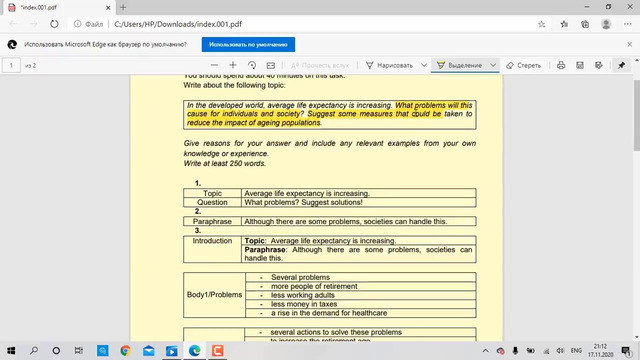640x360 pixels.
Task: Dismiss the default browser notification bar
Action: tap(629, 44)
